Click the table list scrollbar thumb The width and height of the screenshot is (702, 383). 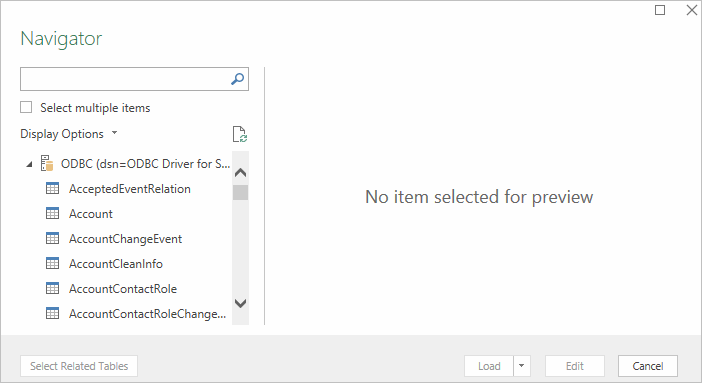[240, 193]
